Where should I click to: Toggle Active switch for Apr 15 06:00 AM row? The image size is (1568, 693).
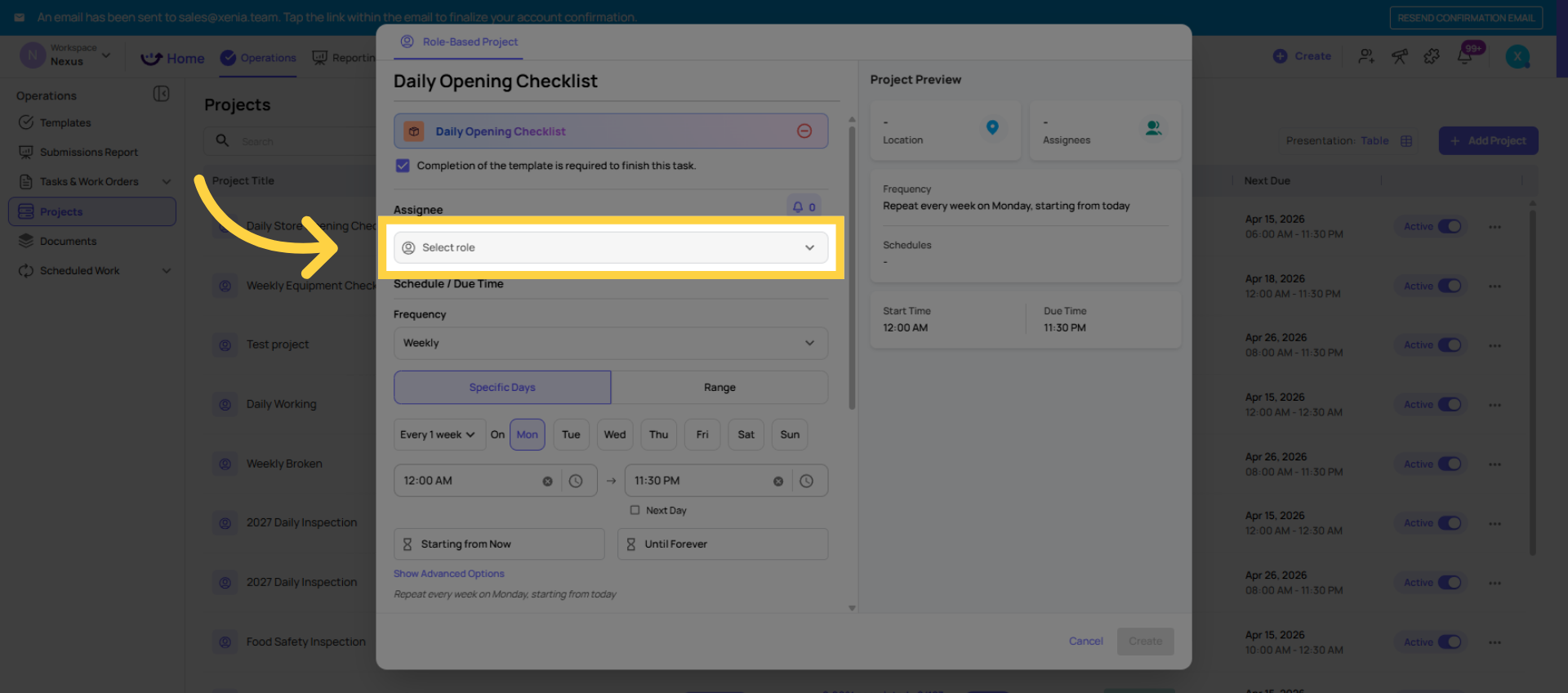click(1450, 226)
